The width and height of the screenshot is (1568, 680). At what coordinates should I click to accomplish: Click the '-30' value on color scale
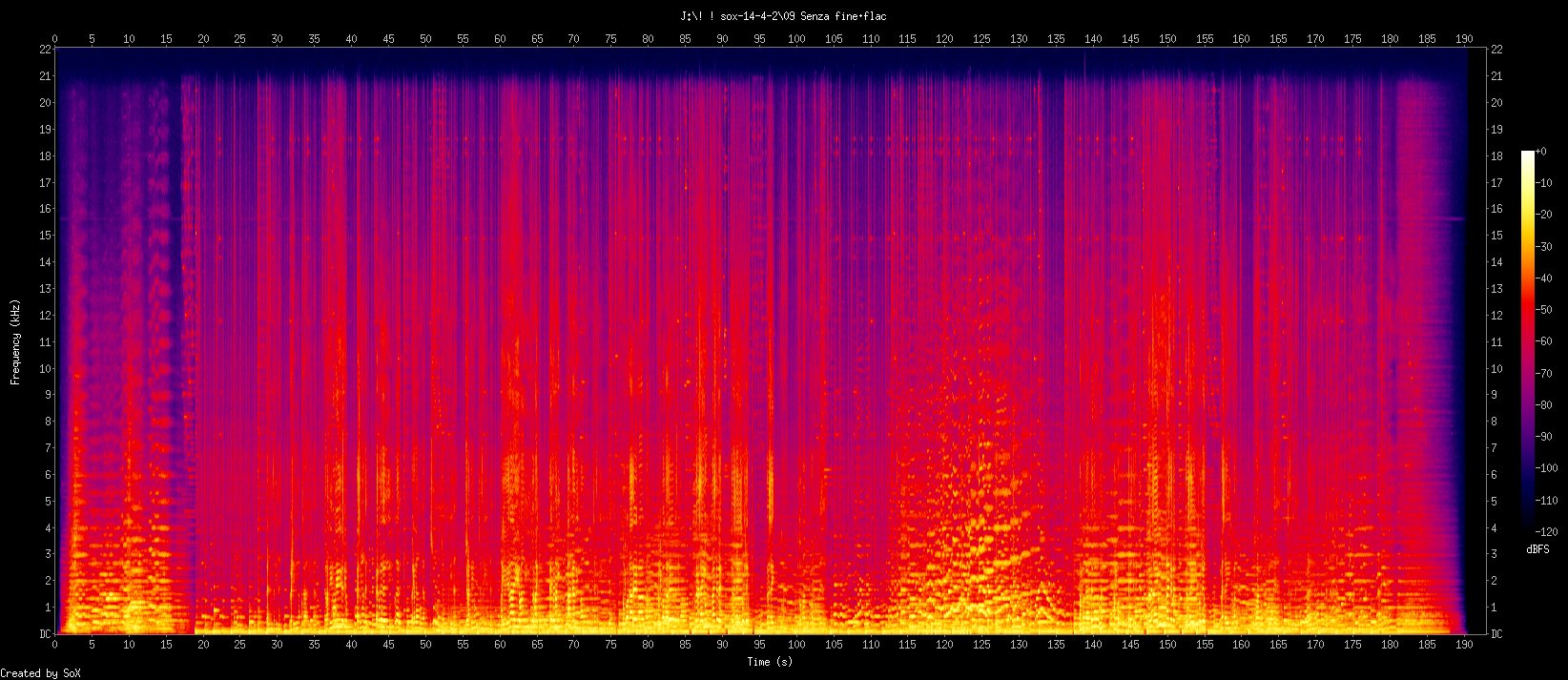(1544, 247)
